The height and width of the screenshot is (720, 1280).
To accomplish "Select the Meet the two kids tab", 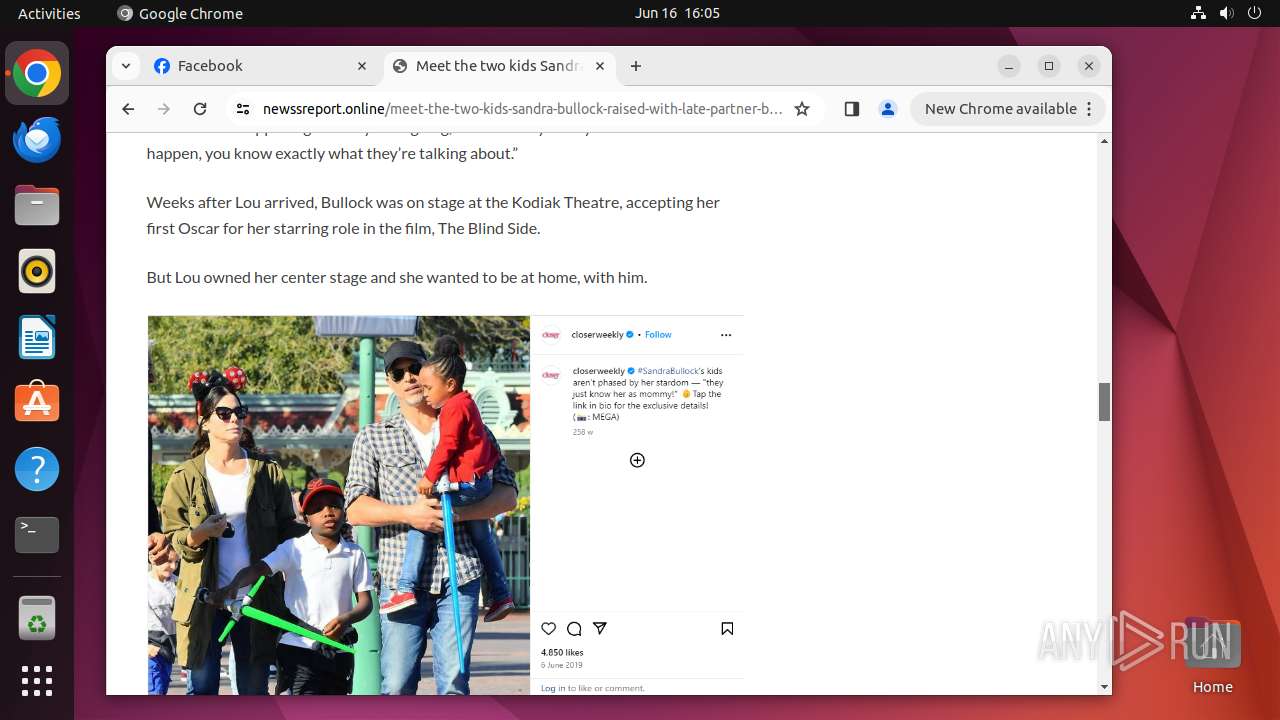I will pos(498,66).
